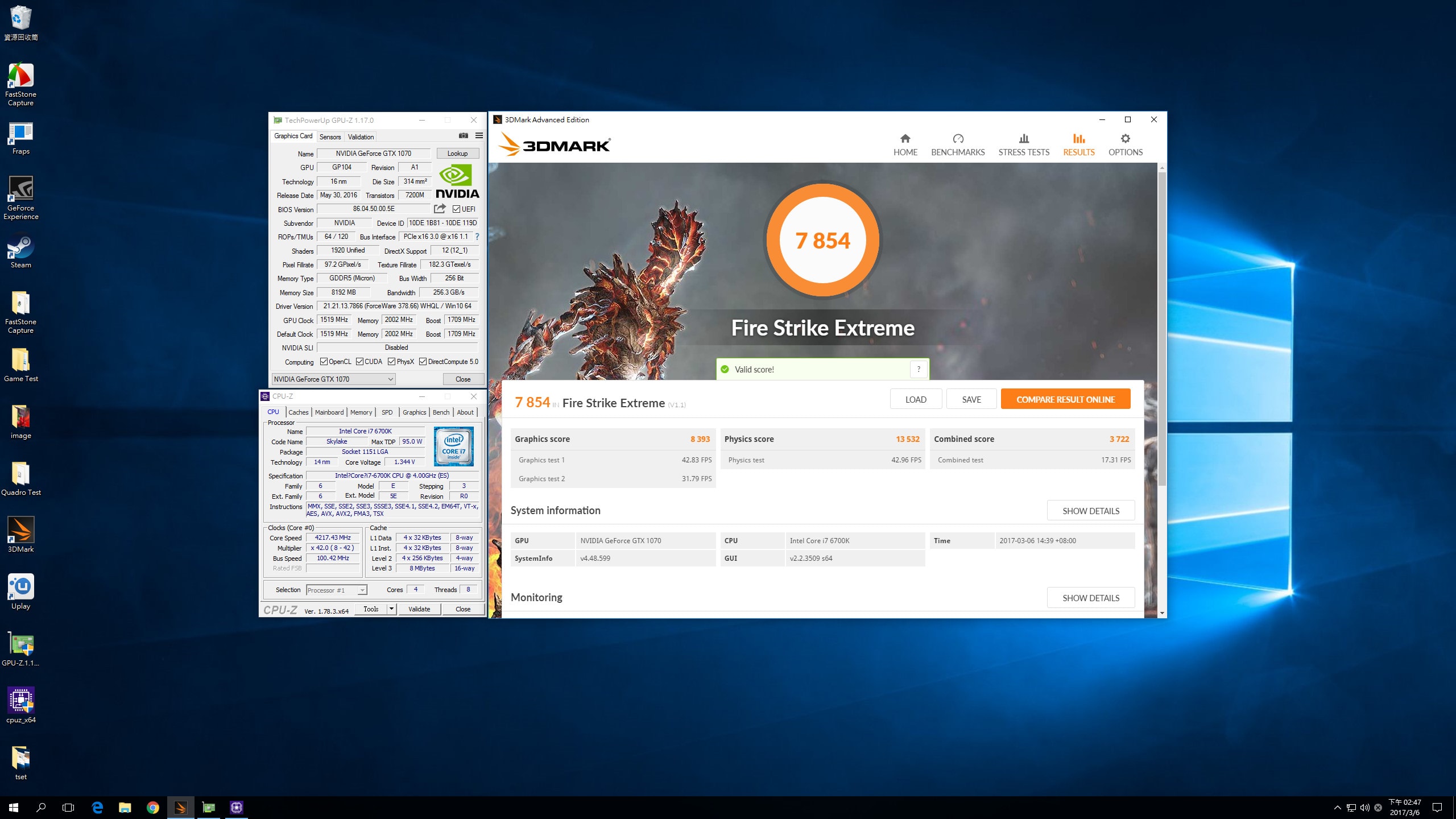Open File Explorer from taskbar
This screenshot has height=819, width=1456.
[x=125, y=807]
